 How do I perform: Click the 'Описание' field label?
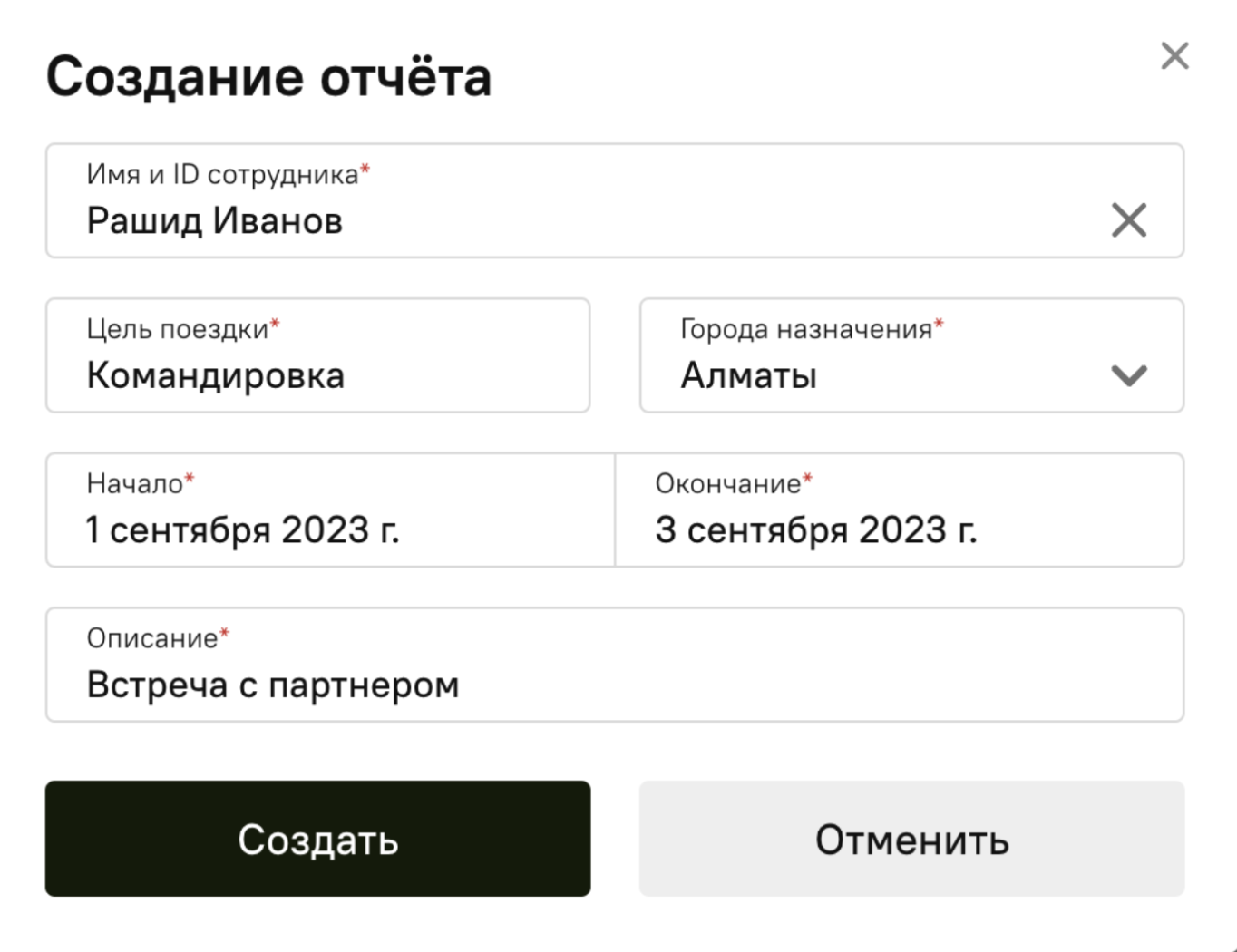point(152,639)
